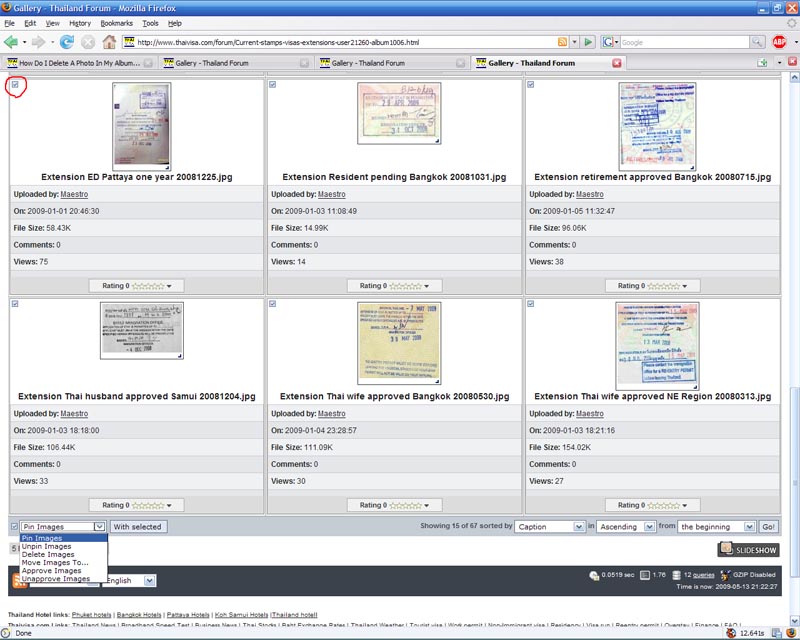Viewport: 800px width, 640px height.
Task: Toggle checkbox for Extension retirement approved Bangkok
Action: point(531,85)
